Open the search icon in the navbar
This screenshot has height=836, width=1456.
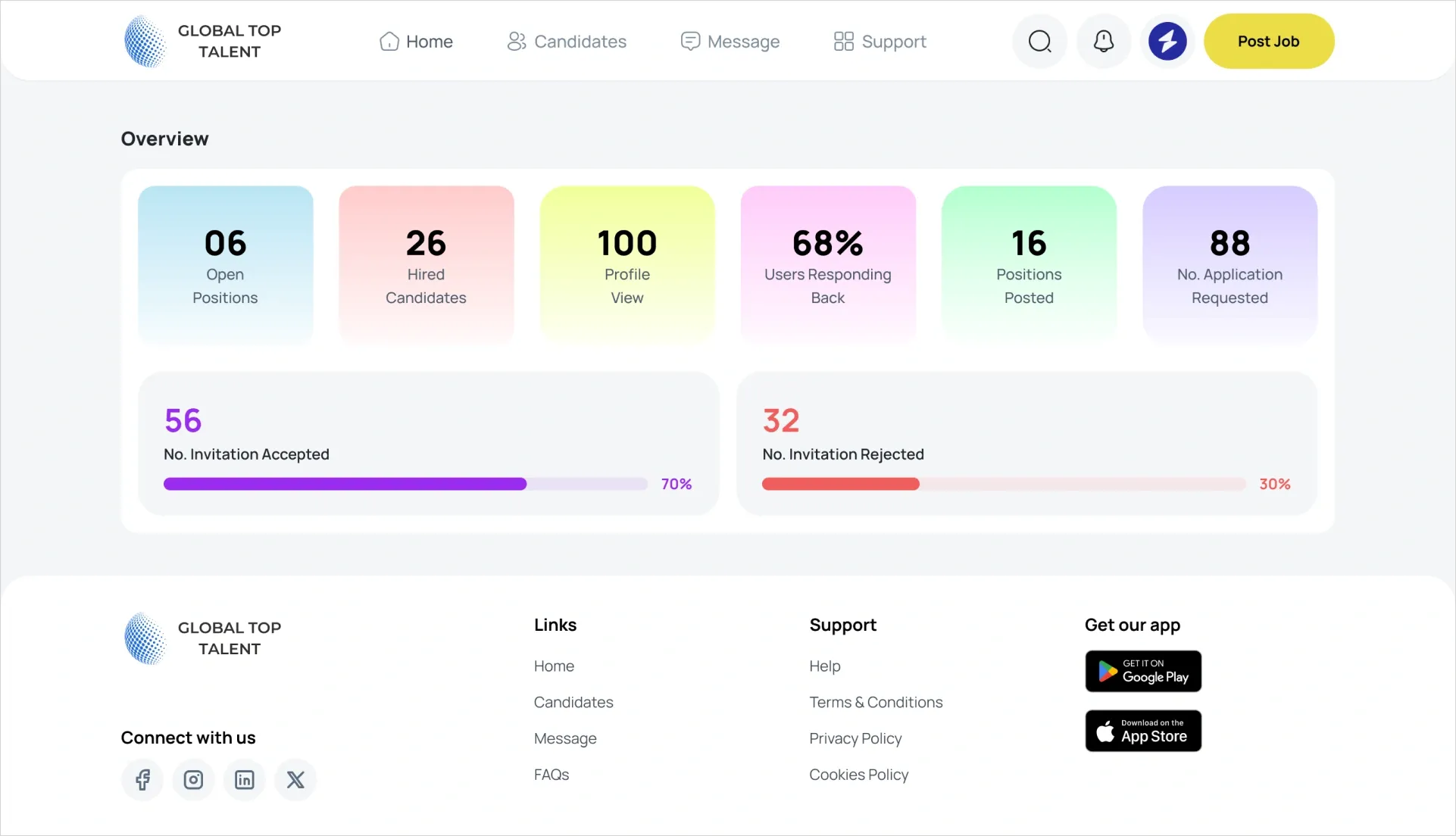click(x=1039, y=41)
